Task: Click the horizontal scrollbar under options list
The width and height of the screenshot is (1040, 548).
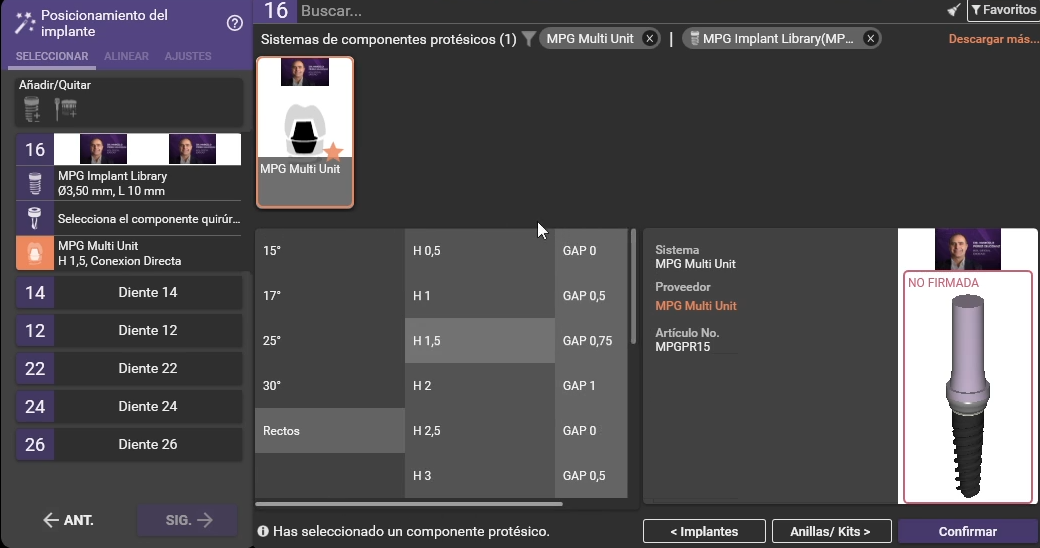Action: [x=409, y=504]
